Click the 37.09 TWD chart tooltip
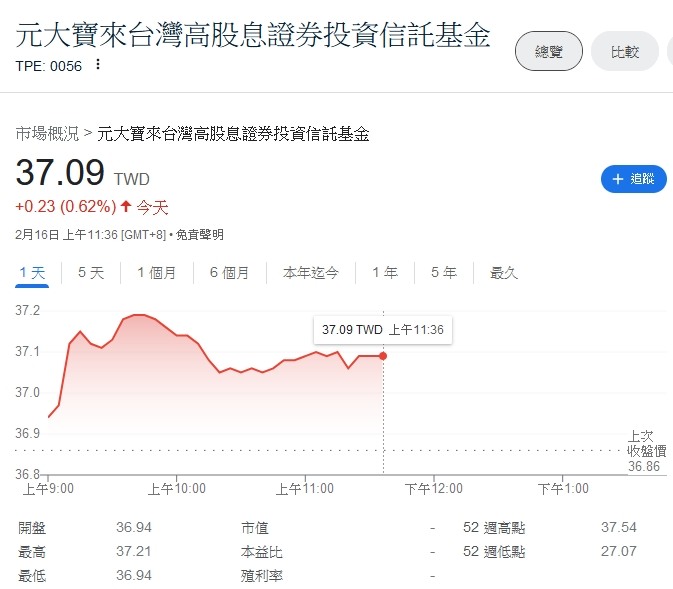This screenshot has height=589, width=673. pos(383,330)
